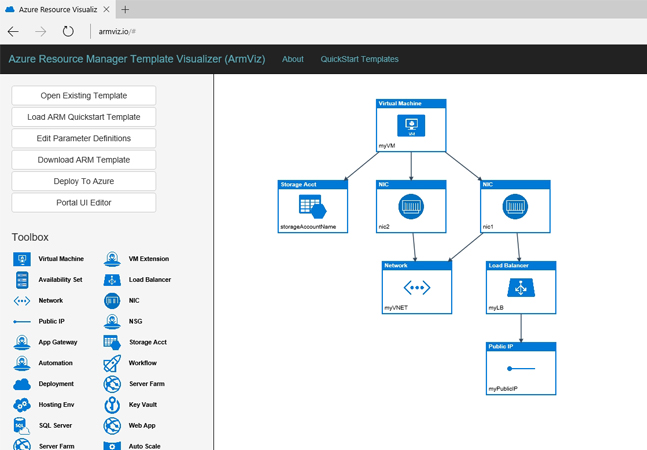Reload the armviz.io page
Image resolution: width=647 pixels, height=450 pixels.
[x=68, y=31]
